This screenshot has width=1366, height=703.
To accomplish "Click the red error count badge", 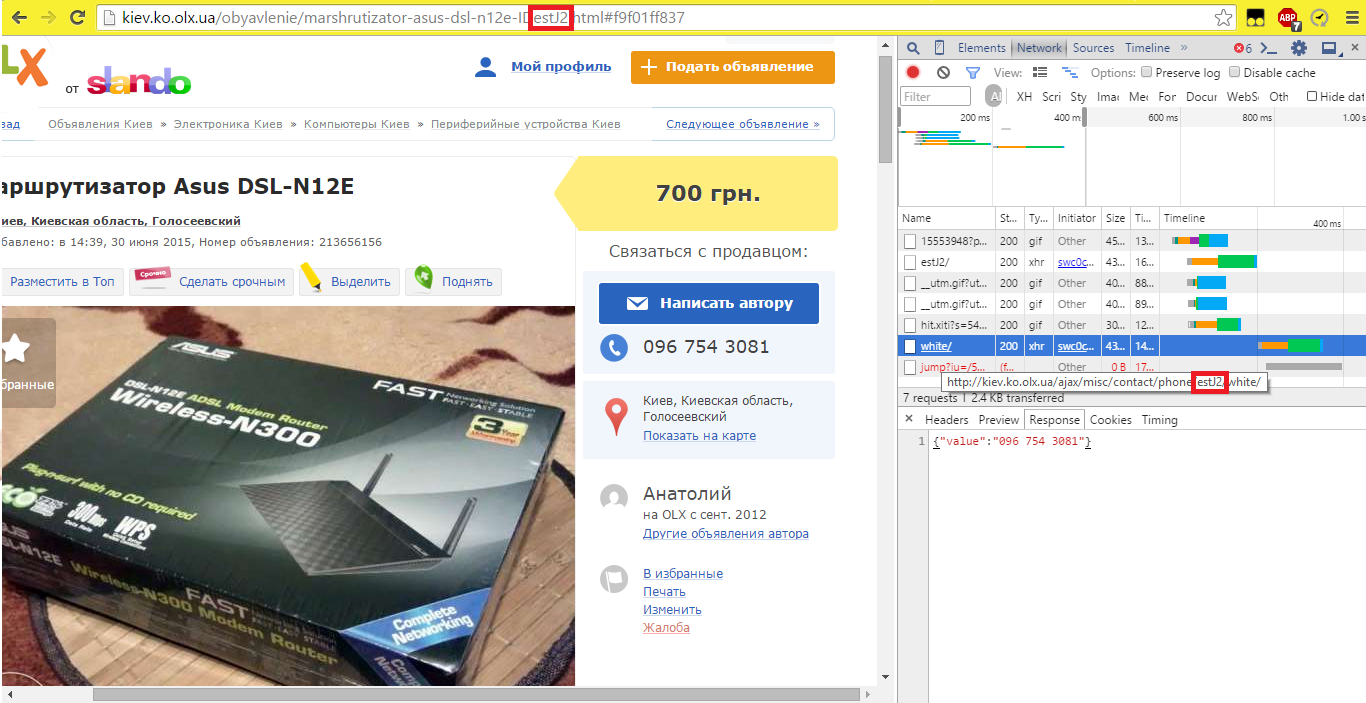I will [x=1242, y=47].
